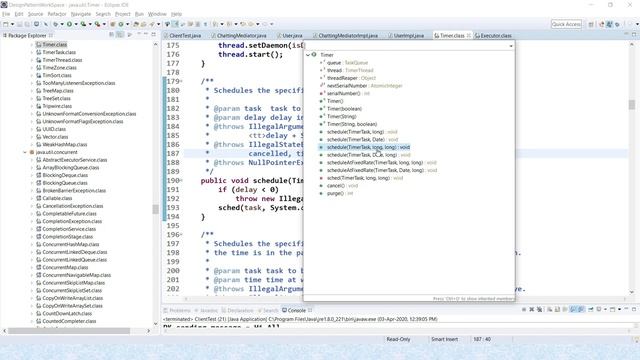Collapse the javadoc fold at line 179
Viewport: 640px width, 360px height.
pos(181,81)
